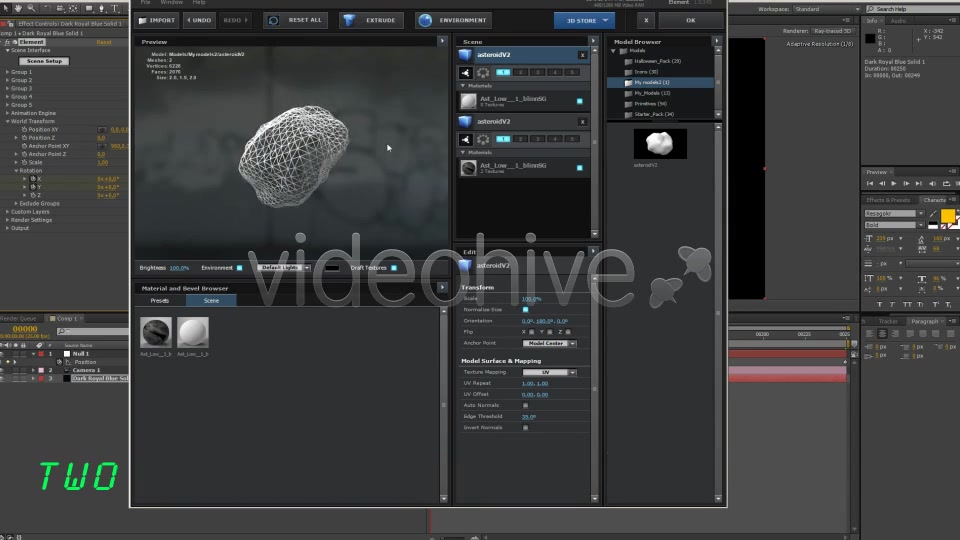Open My_Models folder

tap(651, 93)
